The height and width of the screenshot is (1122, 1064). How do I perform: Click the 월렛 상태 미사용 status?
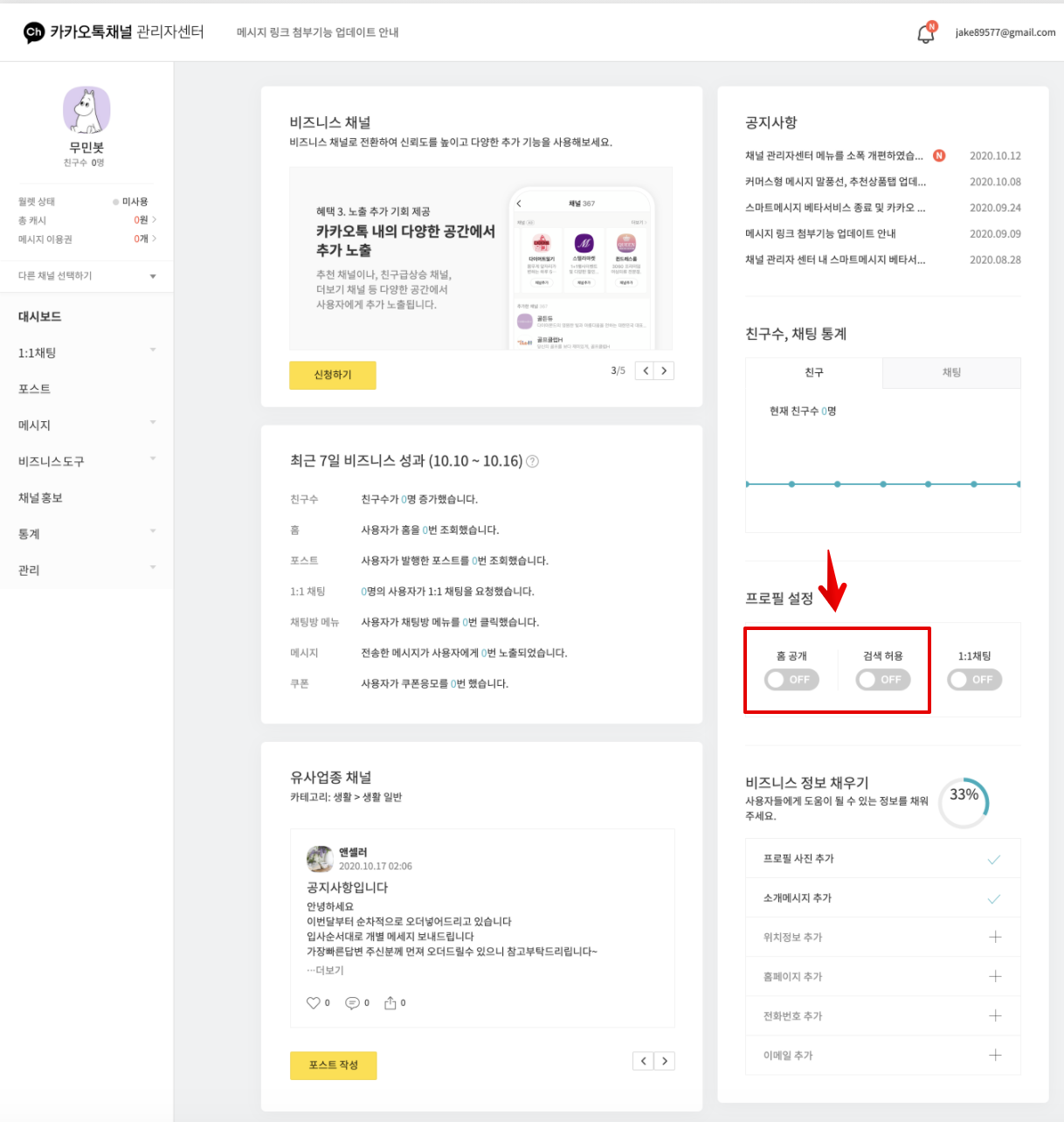(x=130, y=201)
